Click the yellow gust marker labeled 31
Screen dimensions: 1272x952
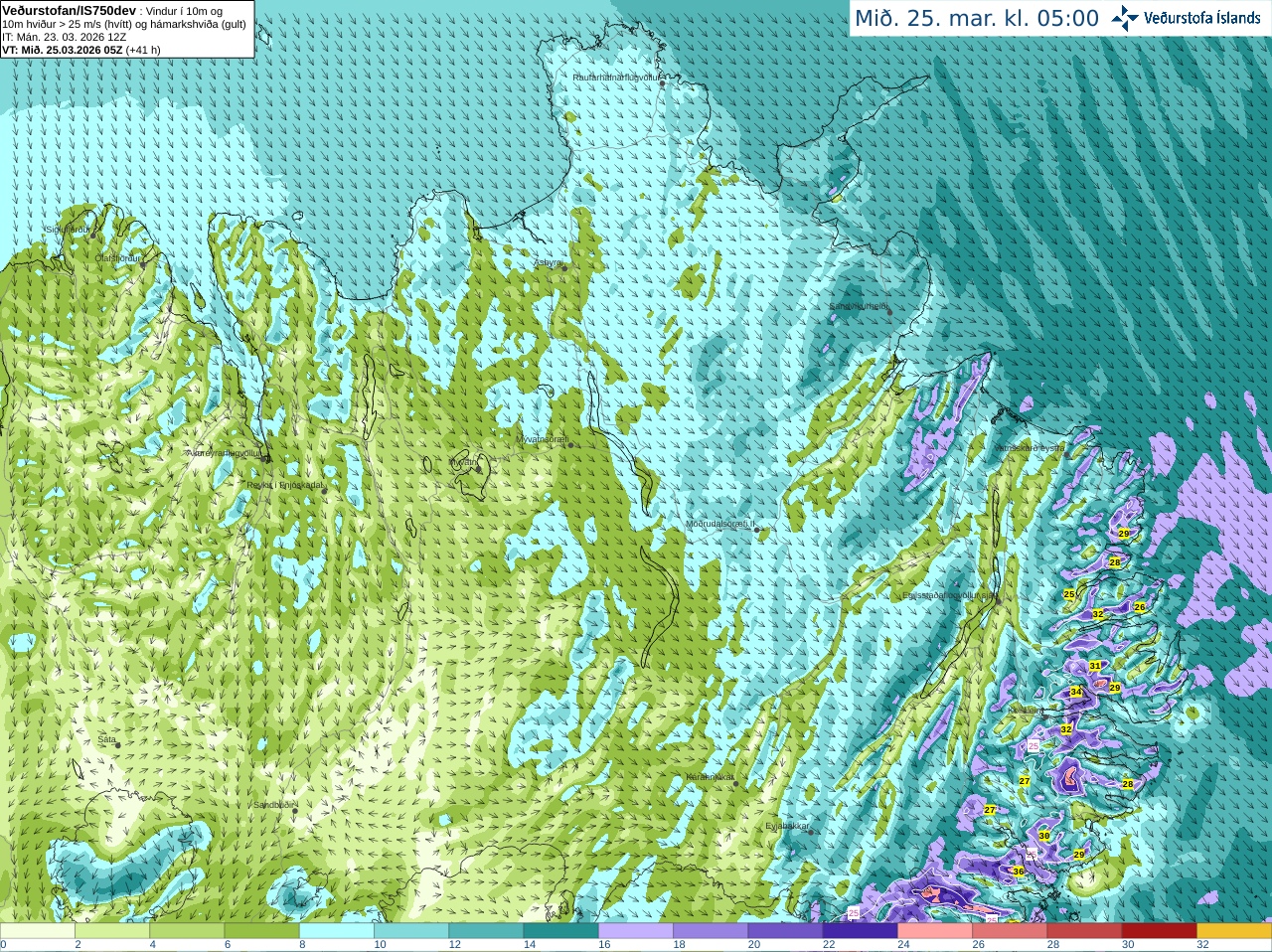(x=1095, y=666)
